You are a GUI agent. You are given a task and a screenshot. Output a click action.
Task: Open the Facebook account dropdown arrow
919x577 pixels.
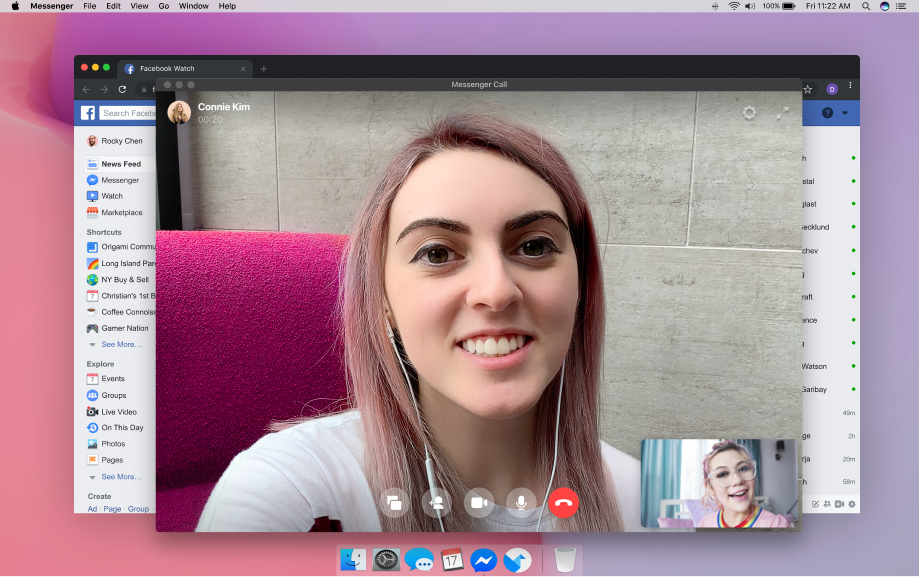point(845,113)
